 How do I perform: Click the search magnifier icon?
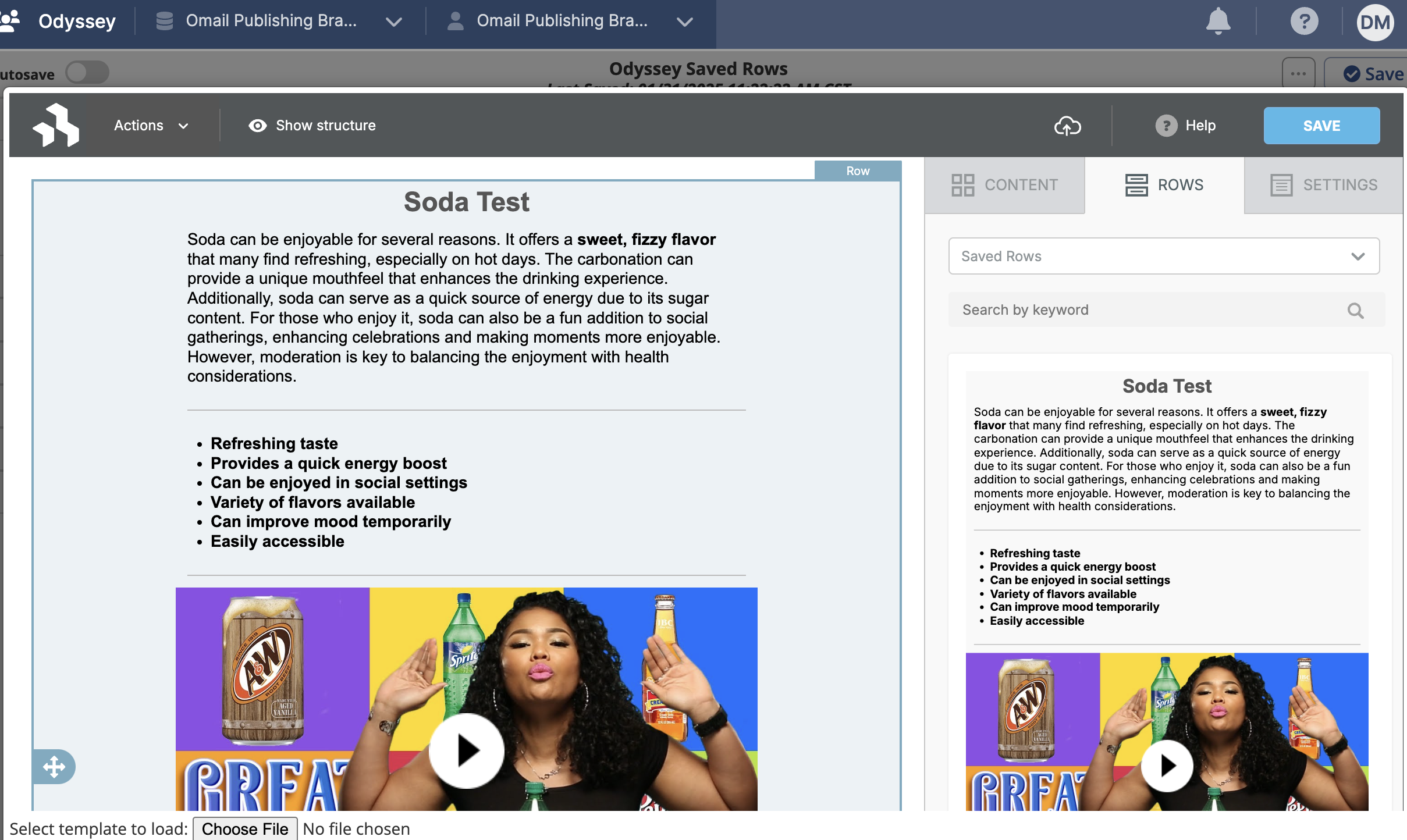coord(1355,311)
